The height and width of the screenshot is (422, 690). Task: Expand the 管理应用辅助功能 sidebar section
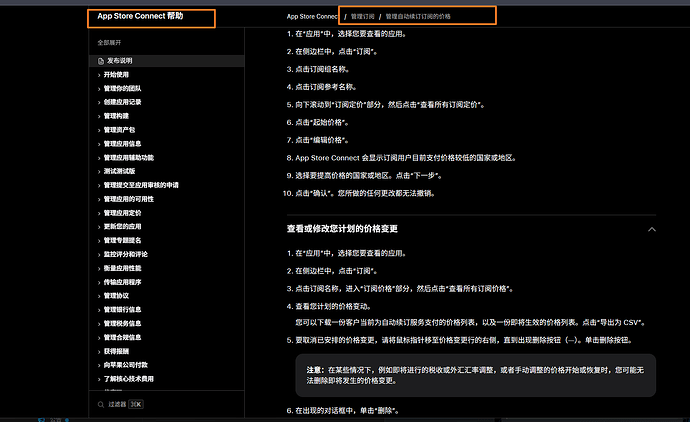coord(99,158)
